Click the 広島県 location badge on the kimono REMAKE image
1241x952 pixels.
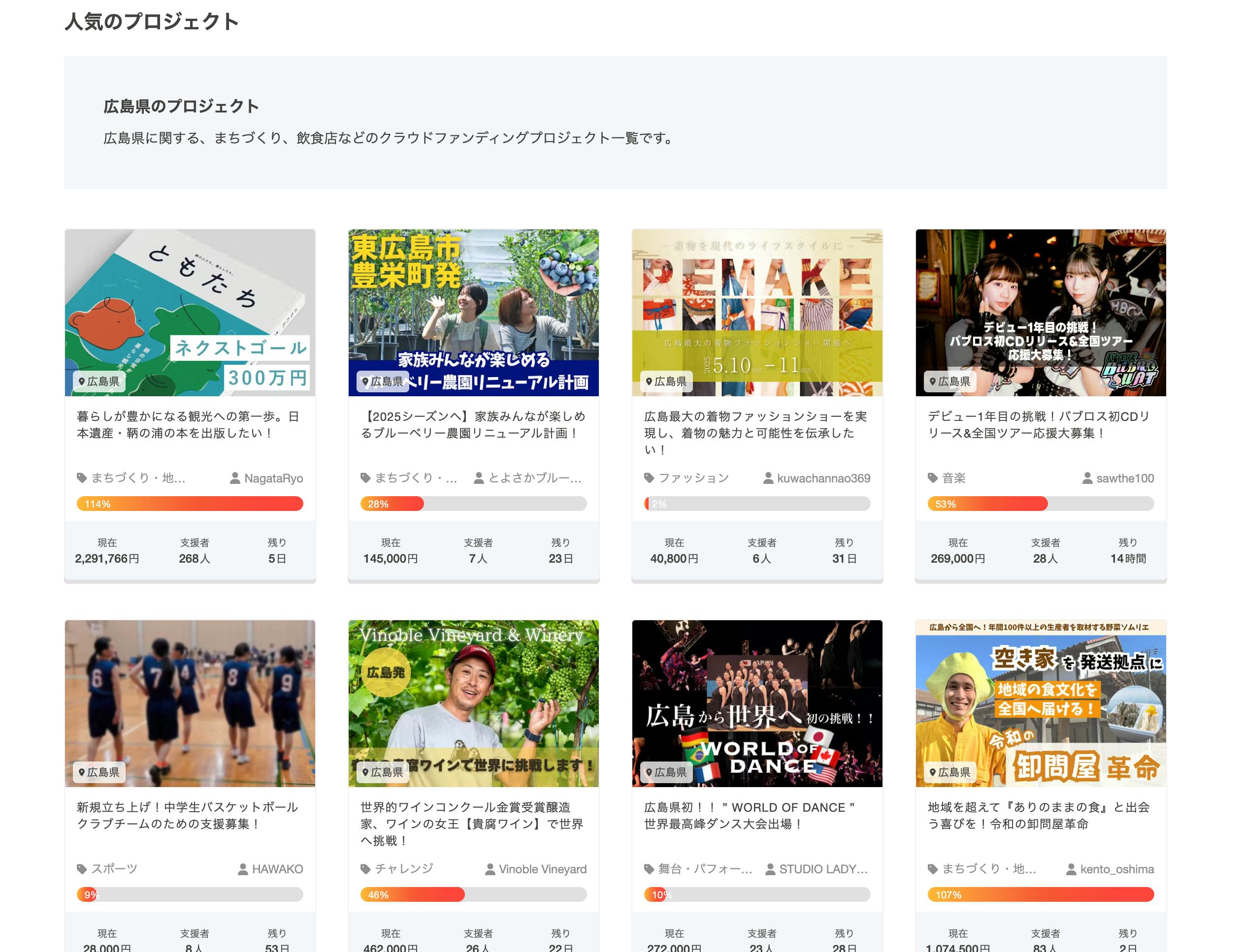(666, 381)
